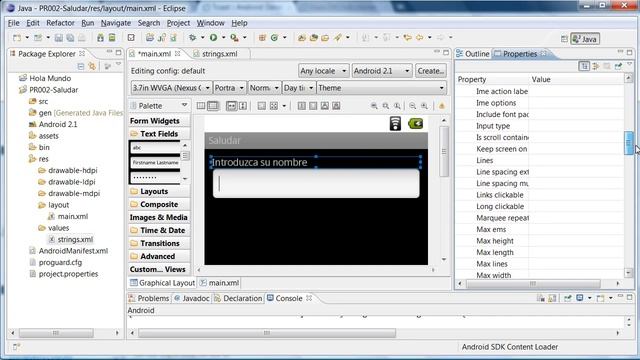Click the Search flashlight toolbar icon
The height and width of the screenshot is (360, 640).
(x=338, y=38)
